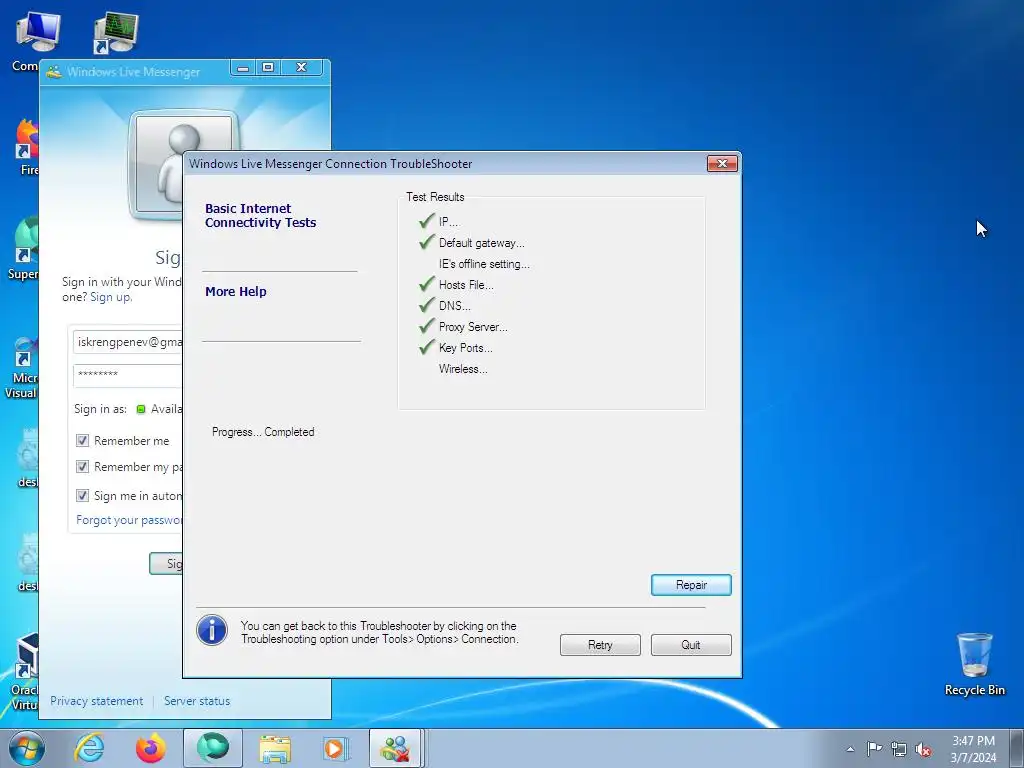Screen dimensions: 1024x768
Task: Open More Help in the troubleshooter
Action: (236, 292)
